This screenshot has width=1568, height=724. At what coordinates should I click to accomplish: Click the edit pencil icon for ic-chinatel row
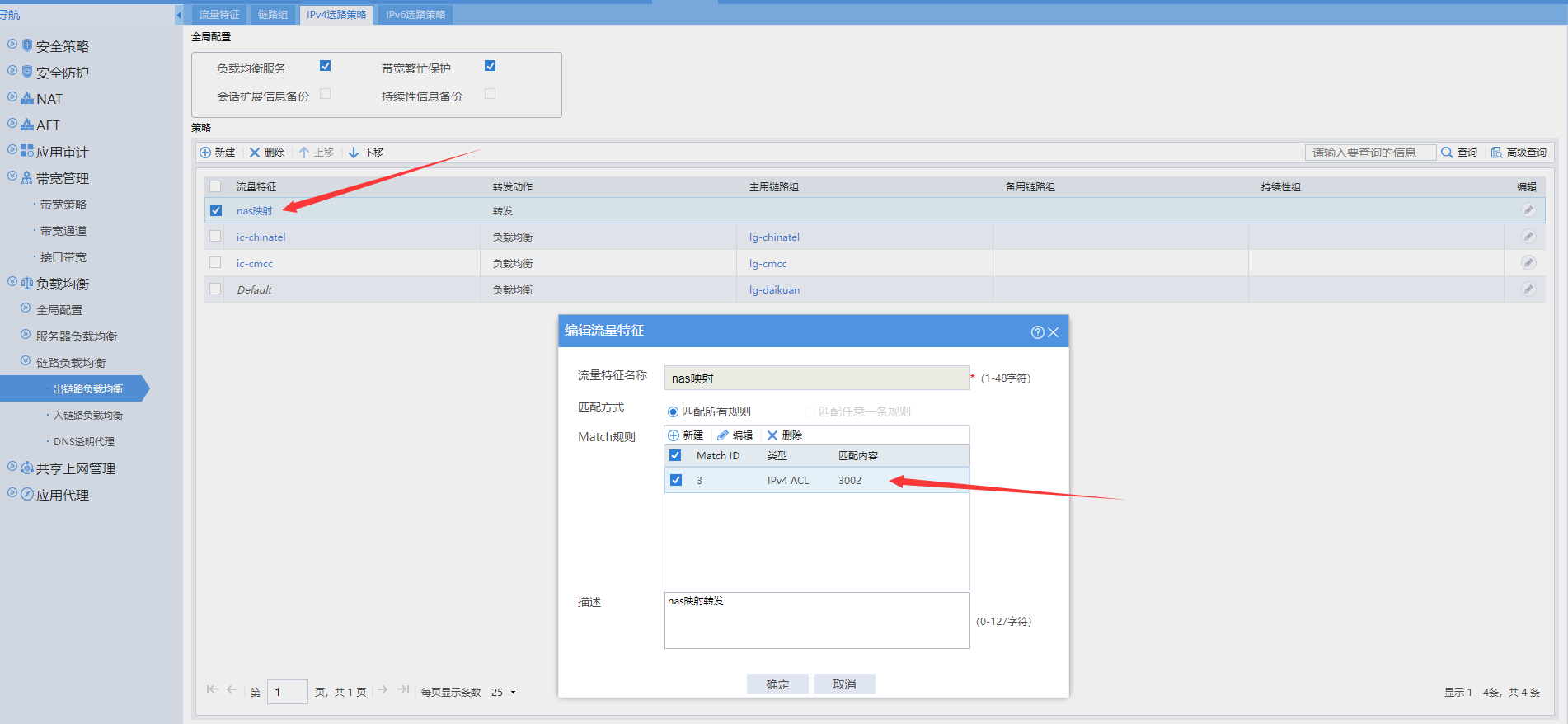1528,237
